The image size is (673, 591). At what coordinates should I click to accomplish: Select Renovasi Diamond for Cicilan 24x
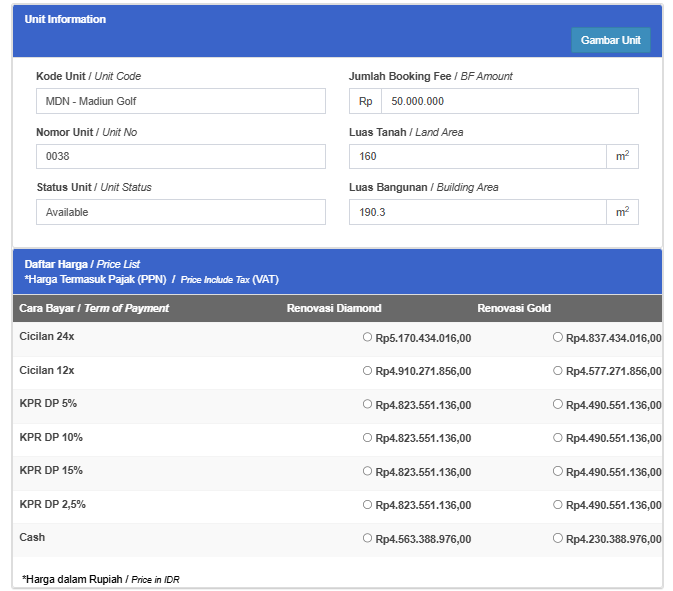coord(367,337)
